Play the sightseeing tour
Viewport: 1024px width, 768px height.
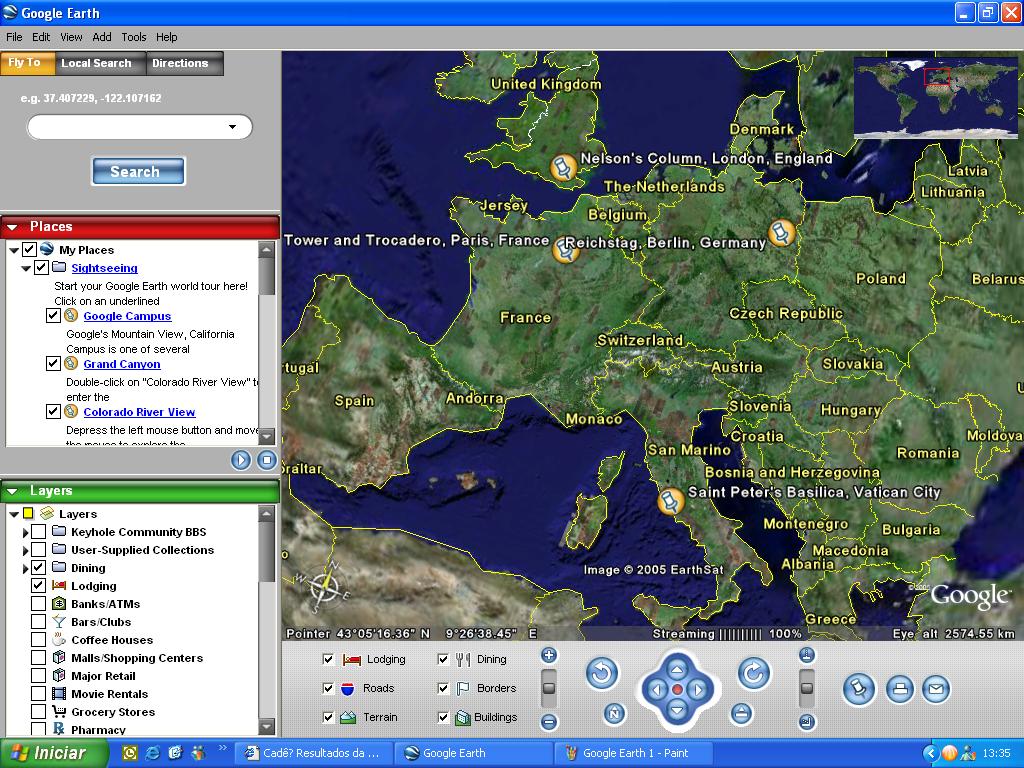click(240, 460)
